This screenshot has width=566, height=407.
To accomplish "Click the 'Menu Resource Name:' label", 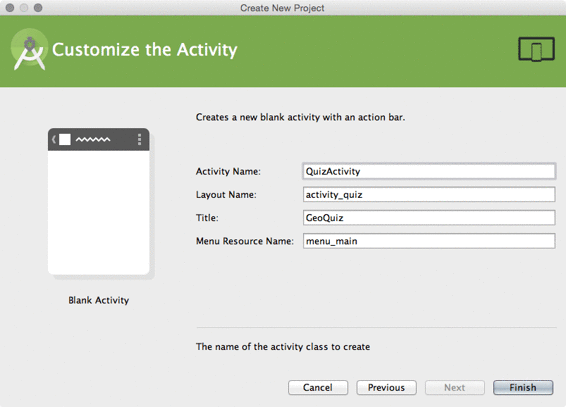I will point(245,241).
